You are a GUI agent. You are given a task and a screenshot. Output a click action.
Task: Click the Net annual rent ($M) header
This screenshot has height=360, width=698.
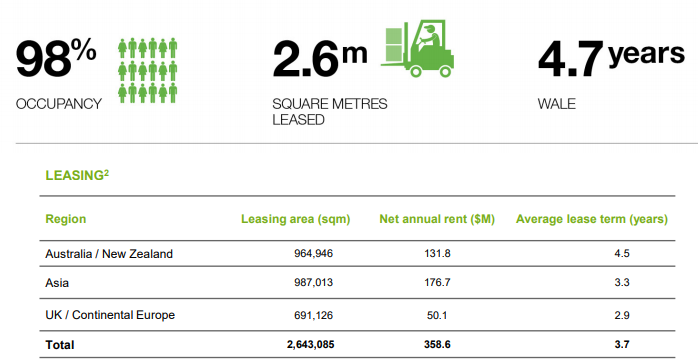[437, 219]
